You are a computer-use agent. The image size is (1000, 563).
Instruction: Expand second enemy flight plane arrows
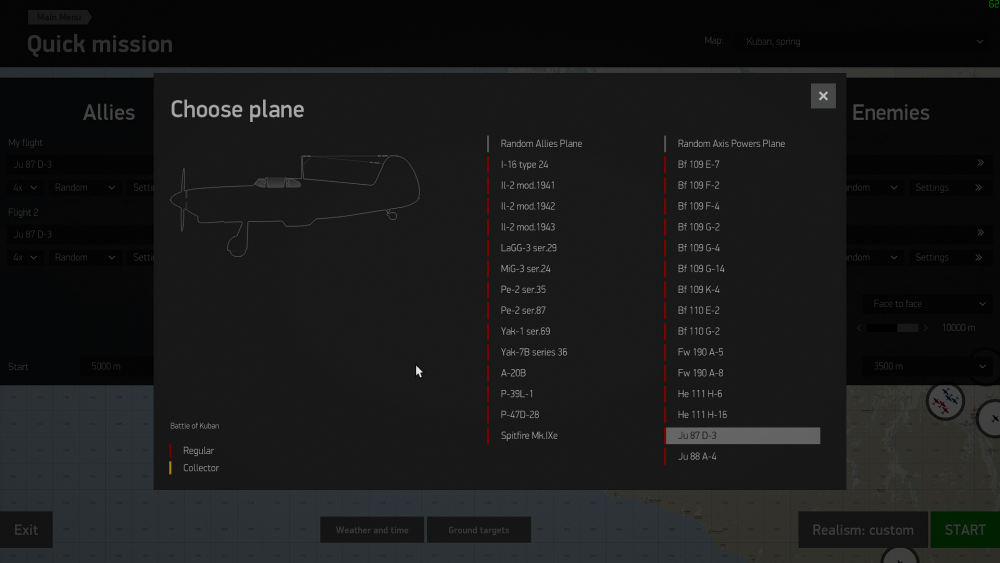pyautogui.click(x=980, y=233)
